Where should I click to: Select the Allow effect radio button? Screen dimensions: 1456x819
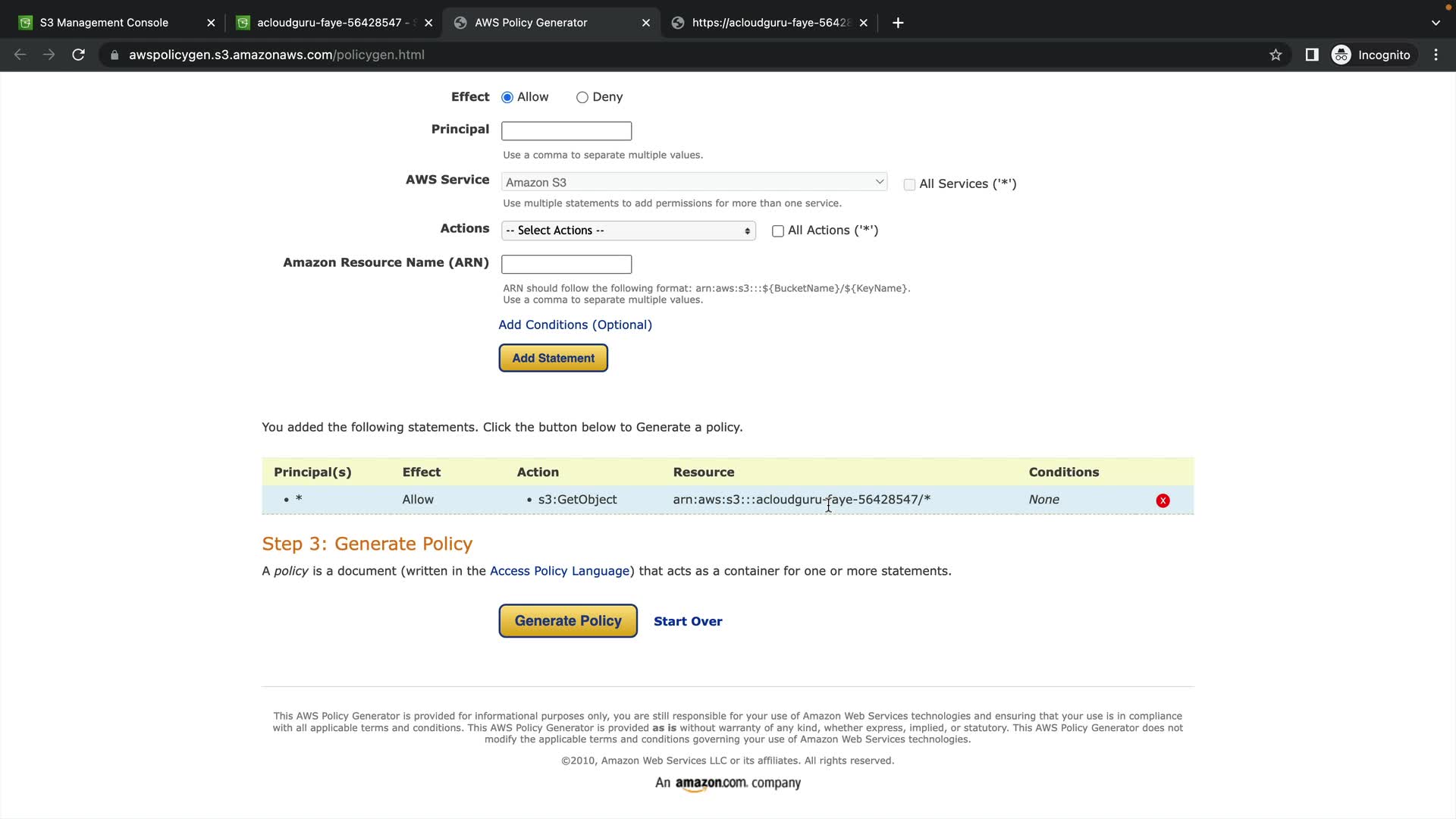pos(507,97)
